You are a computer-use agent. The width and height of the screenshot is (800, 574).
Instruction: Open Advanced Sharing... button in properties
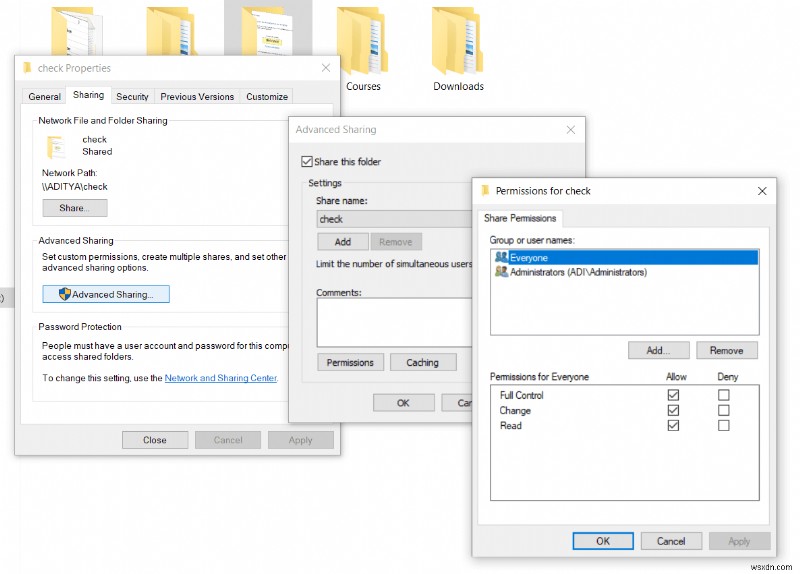click(106, 294)
